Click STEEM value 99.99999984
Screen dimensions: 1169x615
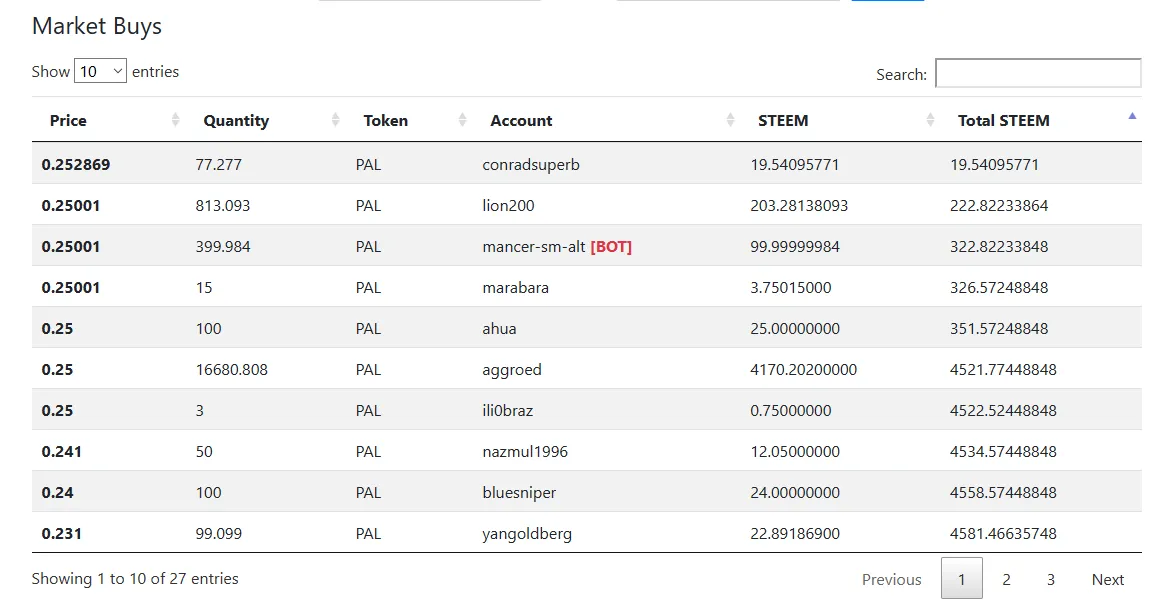pos(795,247)
